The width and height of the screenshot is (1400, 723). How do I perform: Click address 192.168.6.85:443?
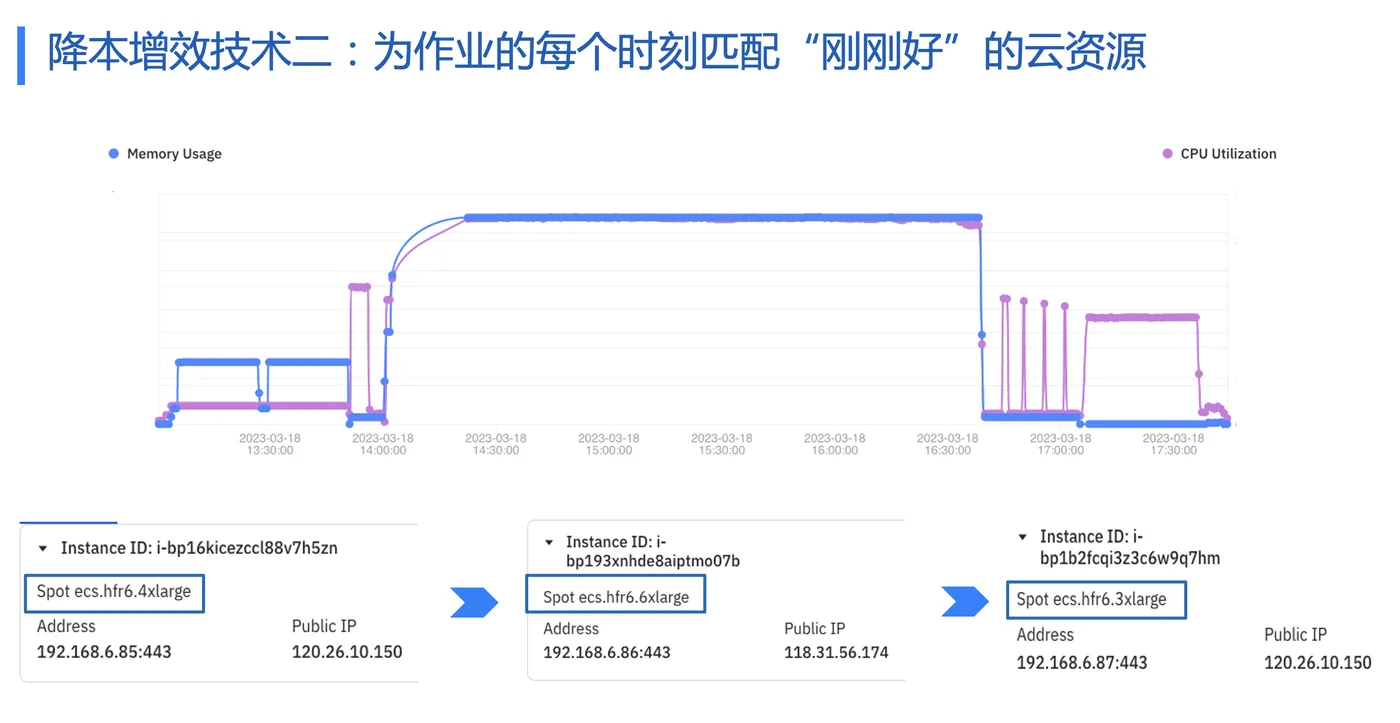coord(104,652)
